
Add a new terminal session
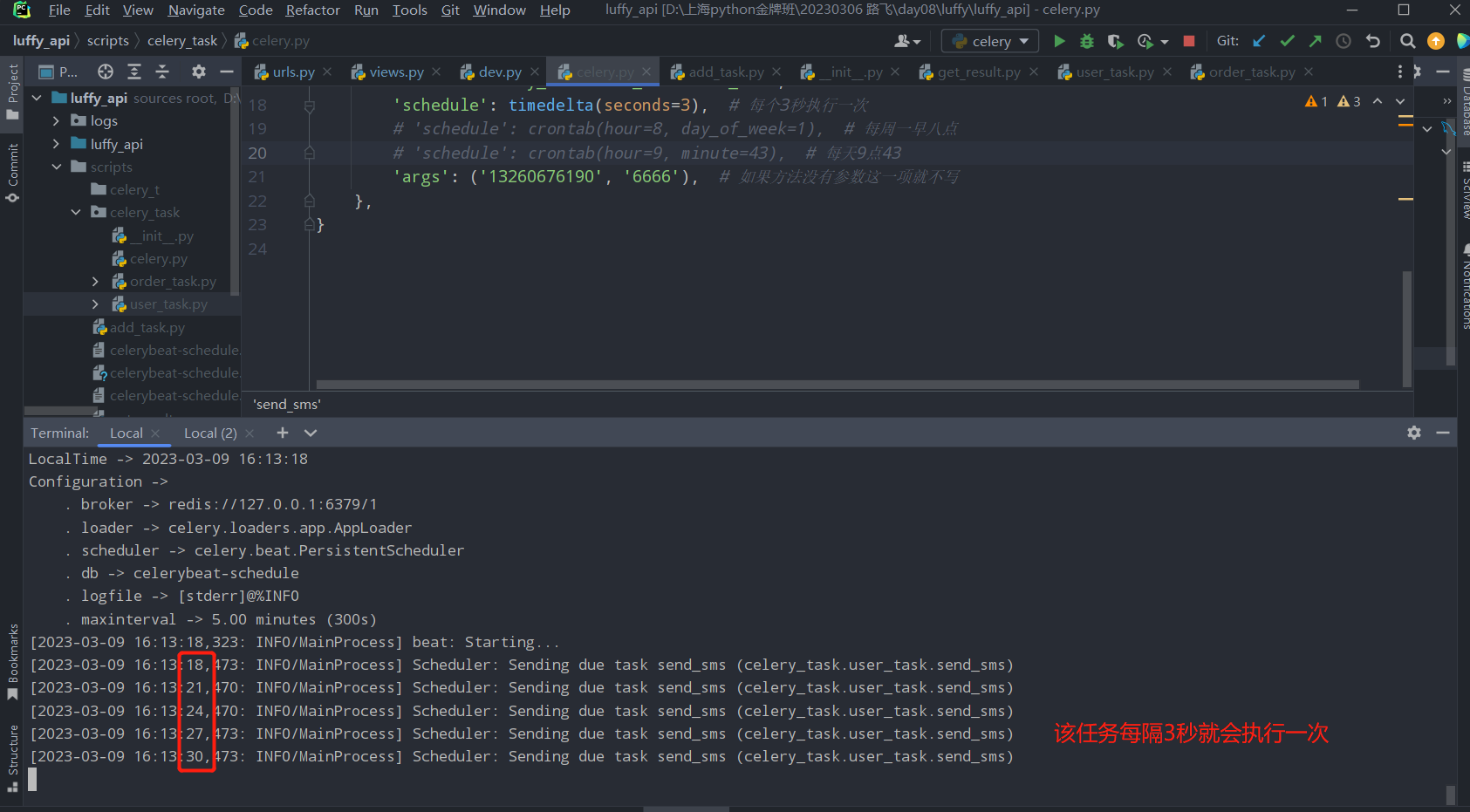(283, 433)
